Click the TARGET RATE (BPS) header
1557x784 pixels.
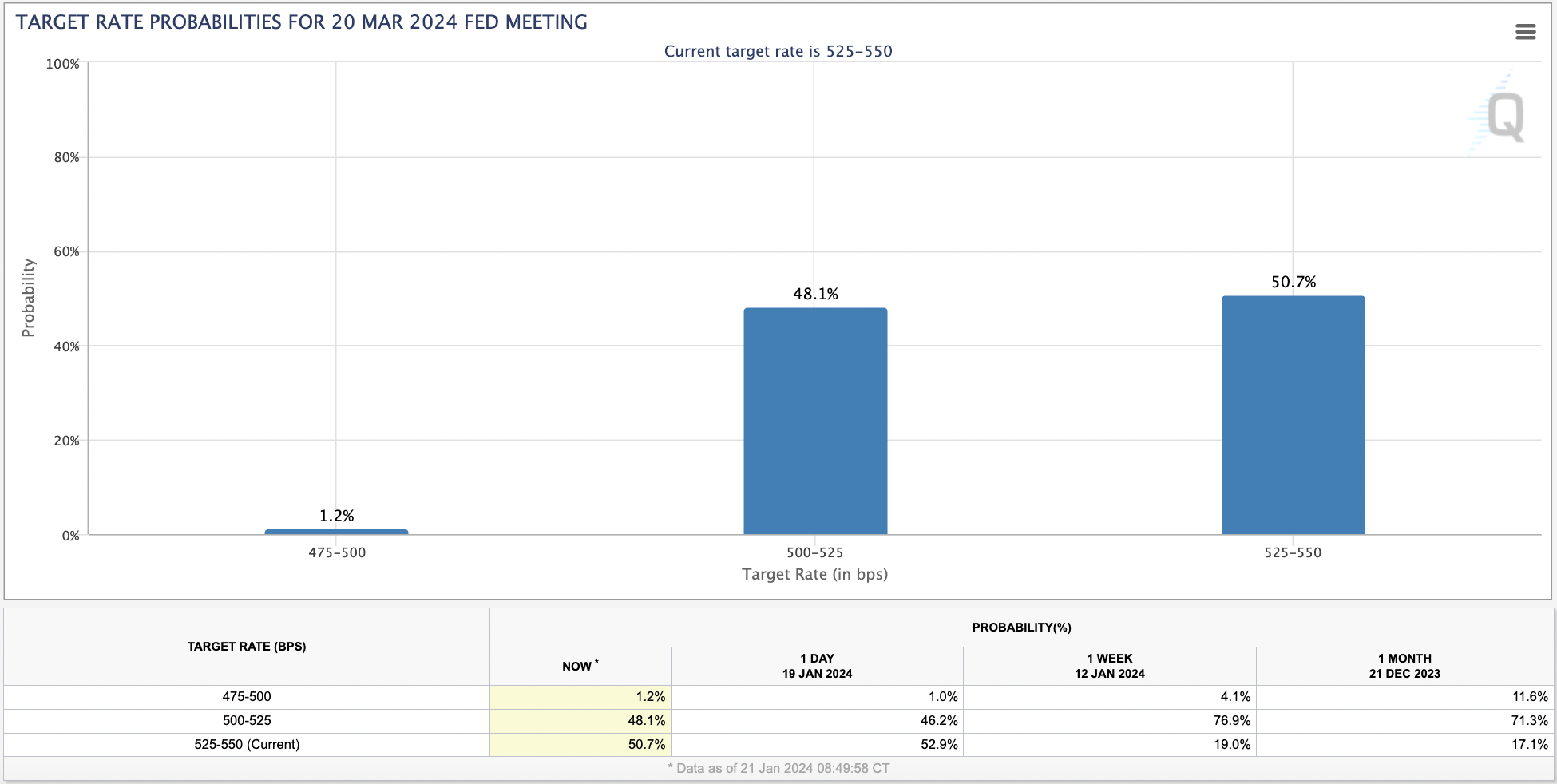[247, 647]
